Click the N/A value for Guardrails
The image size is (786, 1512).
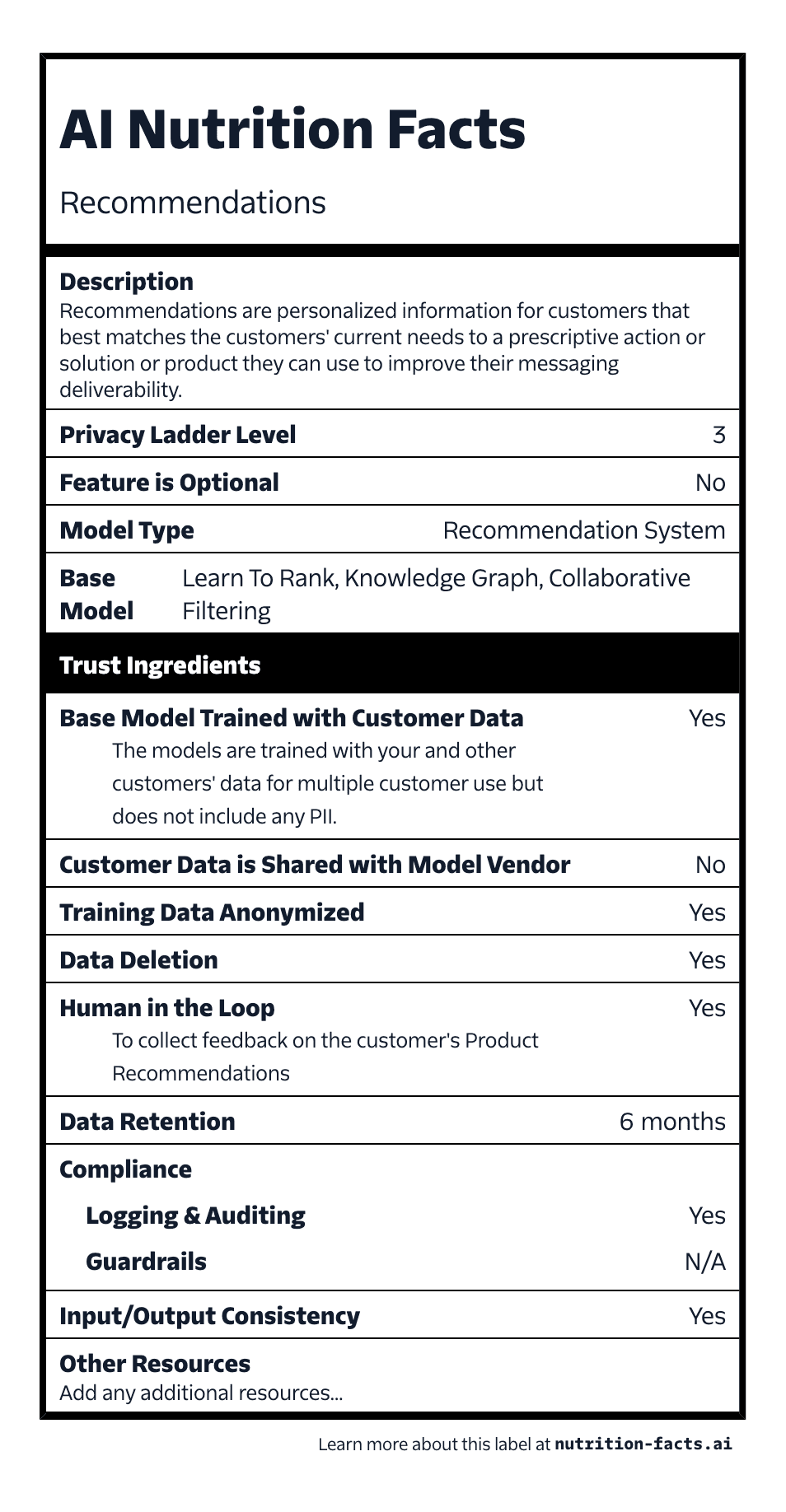704,1262
